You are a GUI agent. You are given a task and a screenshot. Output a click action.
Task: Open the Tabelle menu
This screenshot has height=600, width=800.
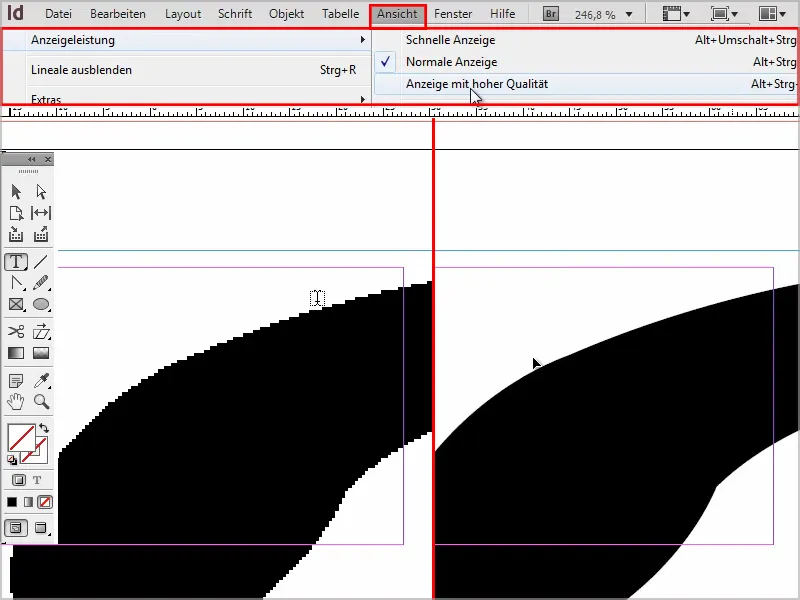pos(340,14)
